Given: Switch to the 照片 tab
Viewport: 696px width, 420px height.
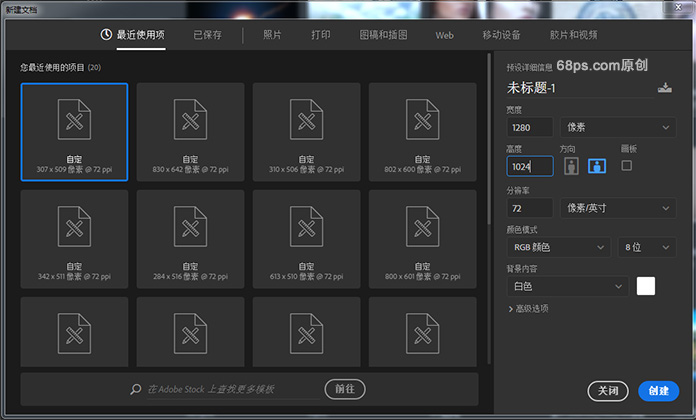Looking at the screenshot, I should click(272, 35).
